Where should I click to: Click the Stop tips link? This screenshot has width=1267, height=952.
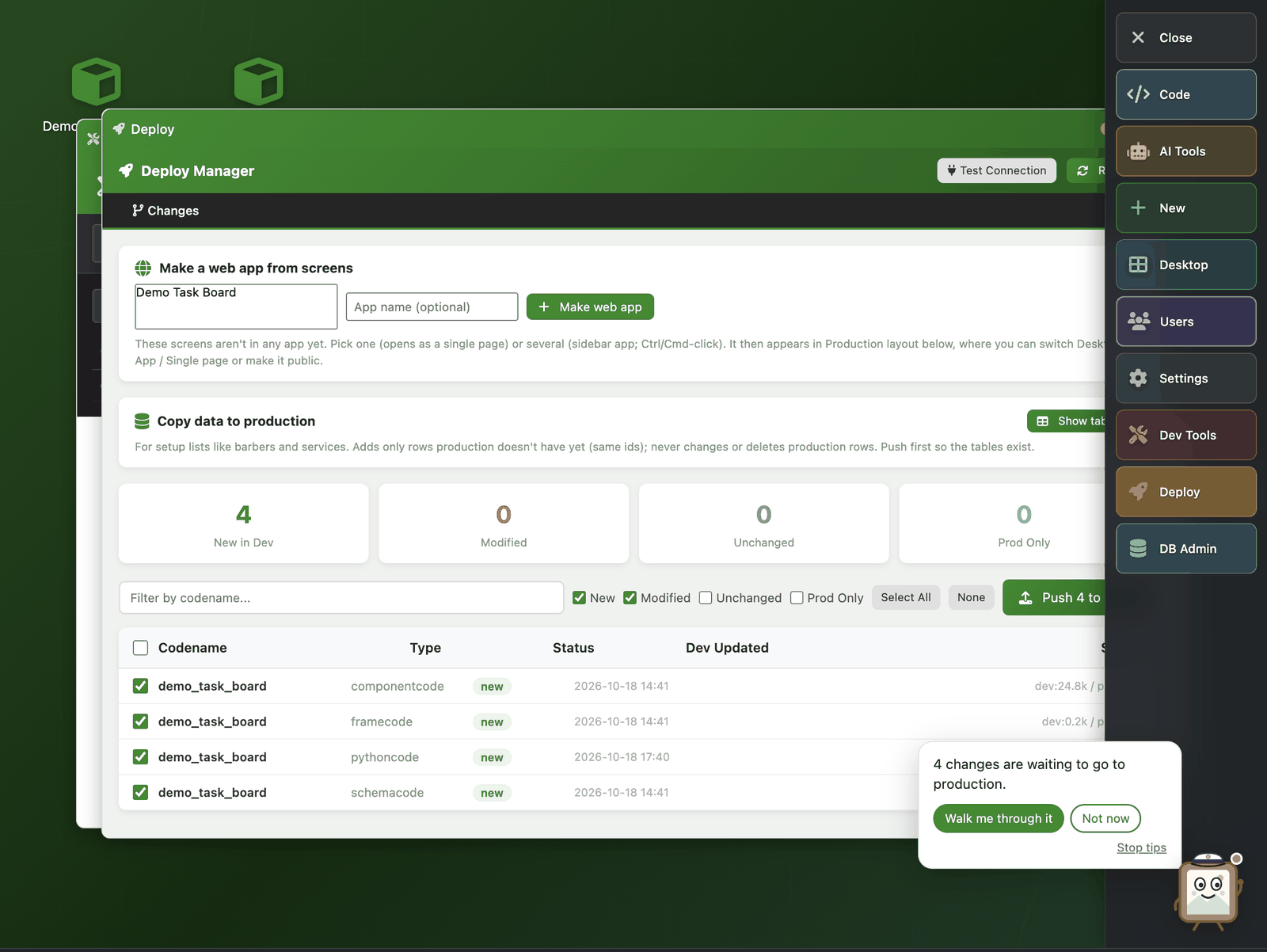(1141, 847)
